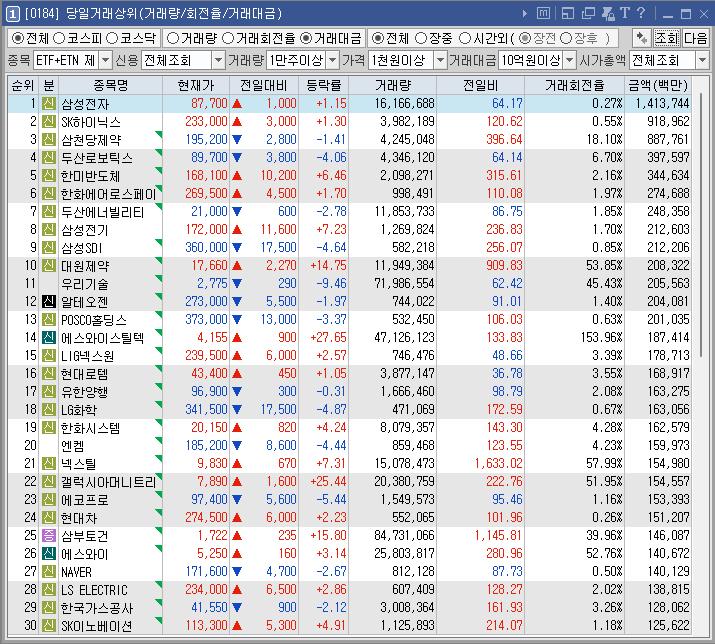The height and width of the screenshot is (644, 715).
Task: Sort by 현재가 column header
Action: (x=196, y=86)
